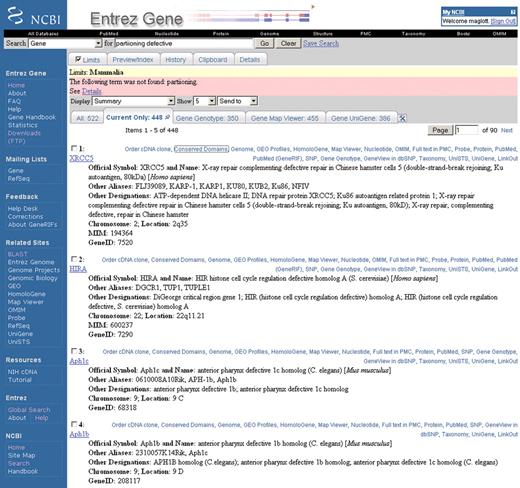The height and width of the screenshot is (488, 520).
Task: Open NIH cDNA under Resources
Action: [23, 372]
